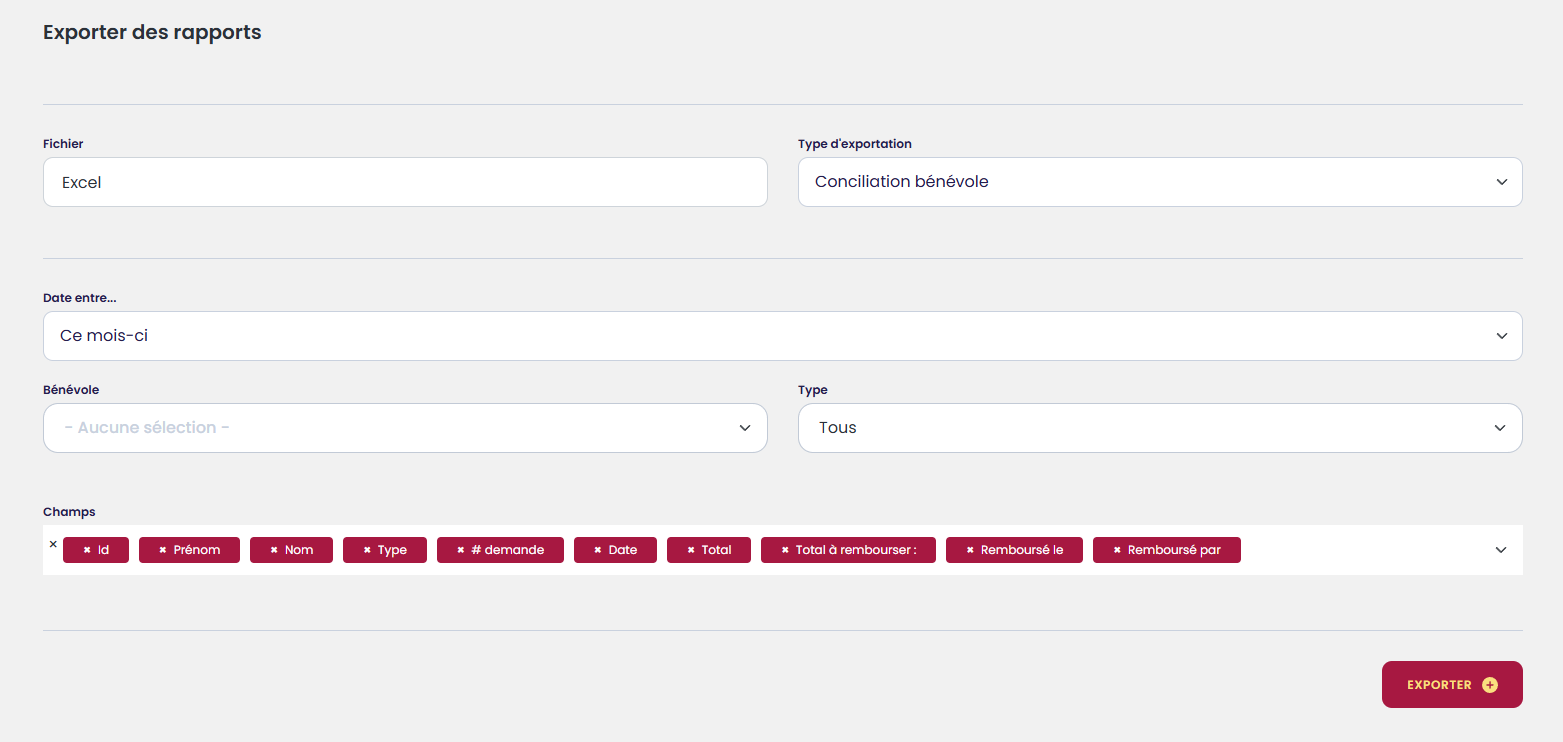Click the plus icon on Exporter

pos(1490,685)
